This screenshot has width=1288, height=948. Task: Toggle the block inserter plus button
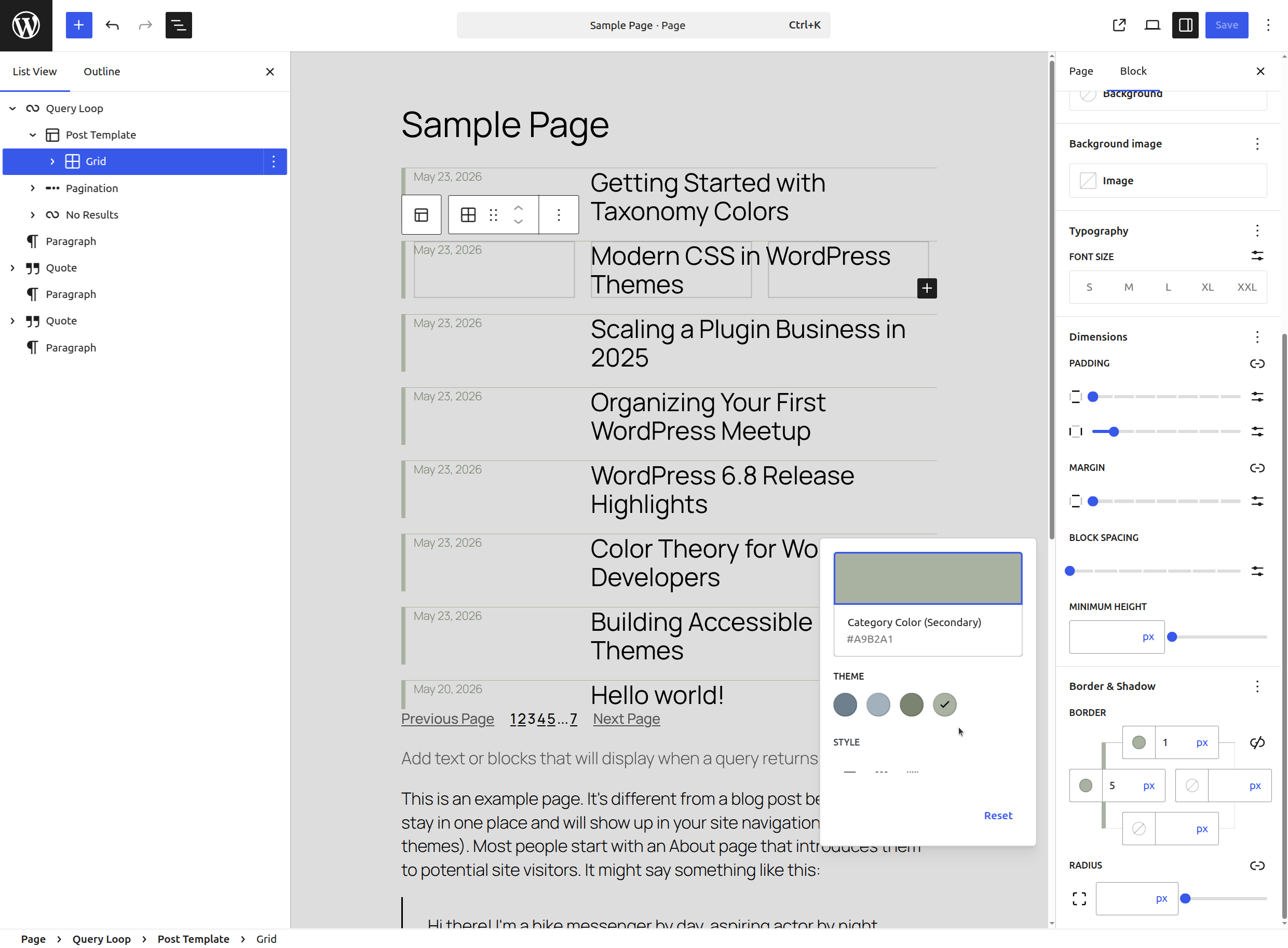coord(78,25)
